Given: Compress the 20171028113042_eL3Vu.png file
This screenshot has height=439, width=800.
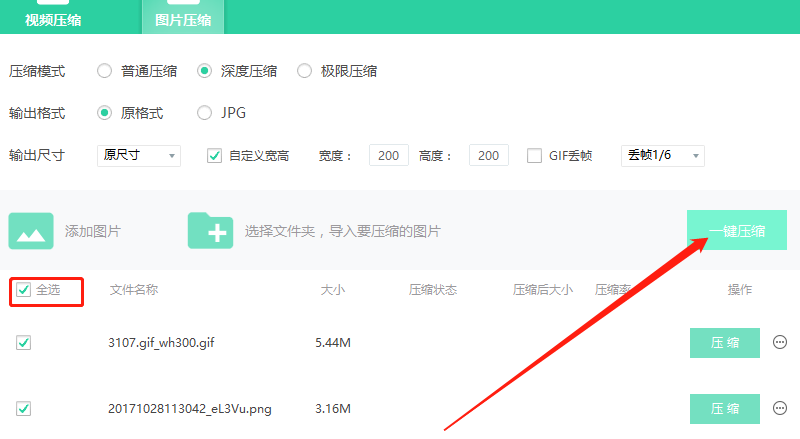Looking at the screenshot, I should click(x=724, y=409).
